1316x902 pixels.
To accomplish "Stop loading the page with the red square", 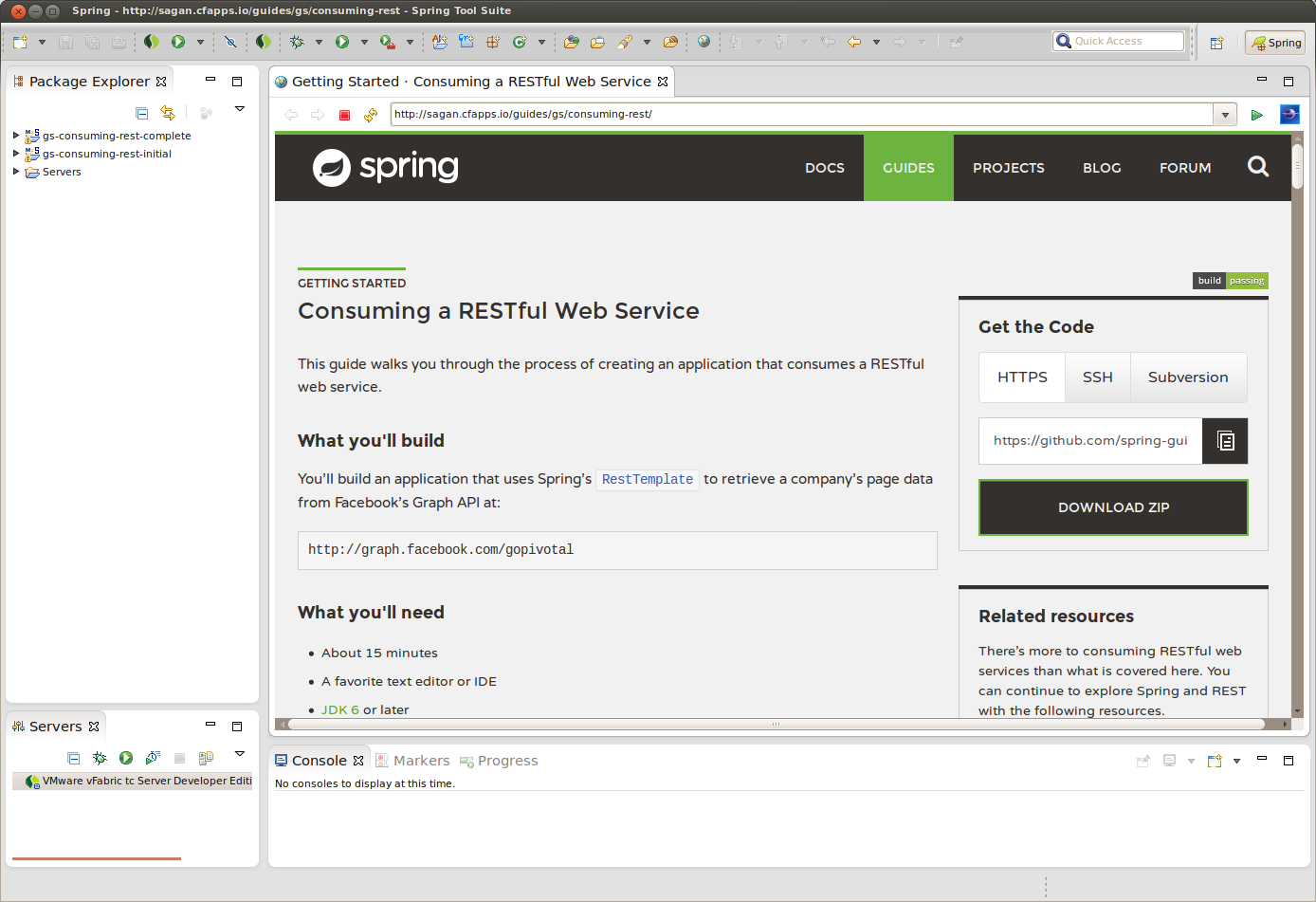I will [343, 114].
